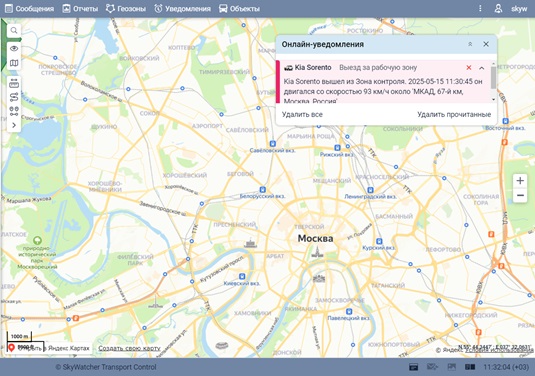
Task: Select the route tool icon in left toolbar
Action: pos(14,97)
